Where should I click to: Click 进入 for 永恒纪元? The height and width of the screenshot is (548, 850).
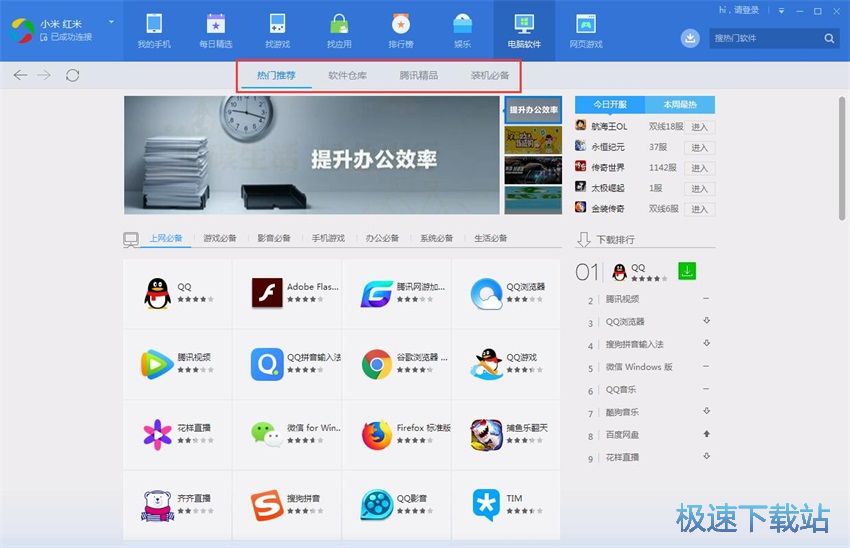tap(699, 147)
